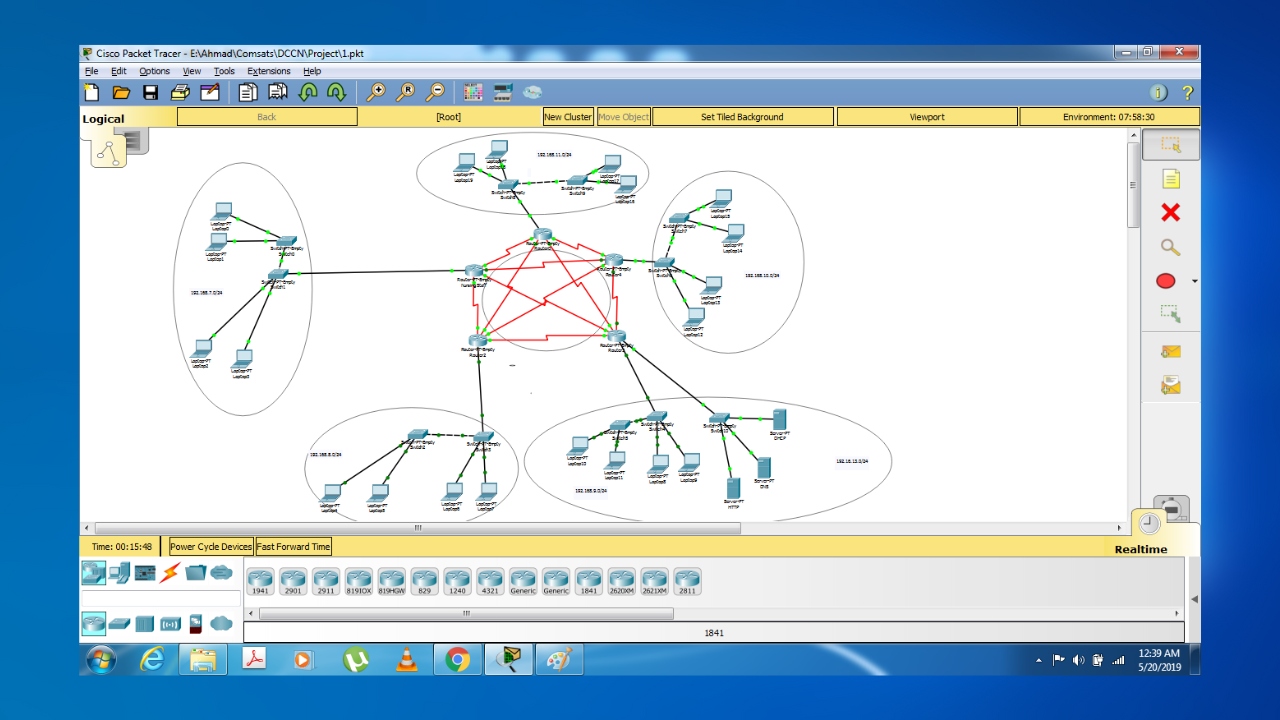Pick the 829 router model
Viewport: 1280px width, 720px height.
[x=424, y=581]
